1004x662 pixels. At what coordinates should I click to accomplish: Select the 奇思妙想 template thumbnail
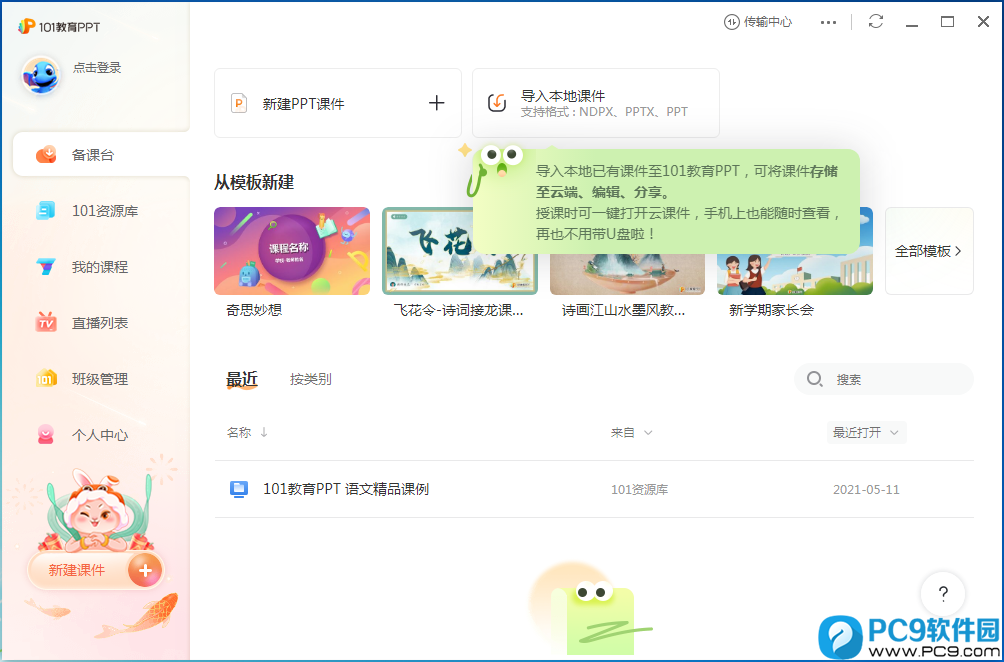pos(292,251)
